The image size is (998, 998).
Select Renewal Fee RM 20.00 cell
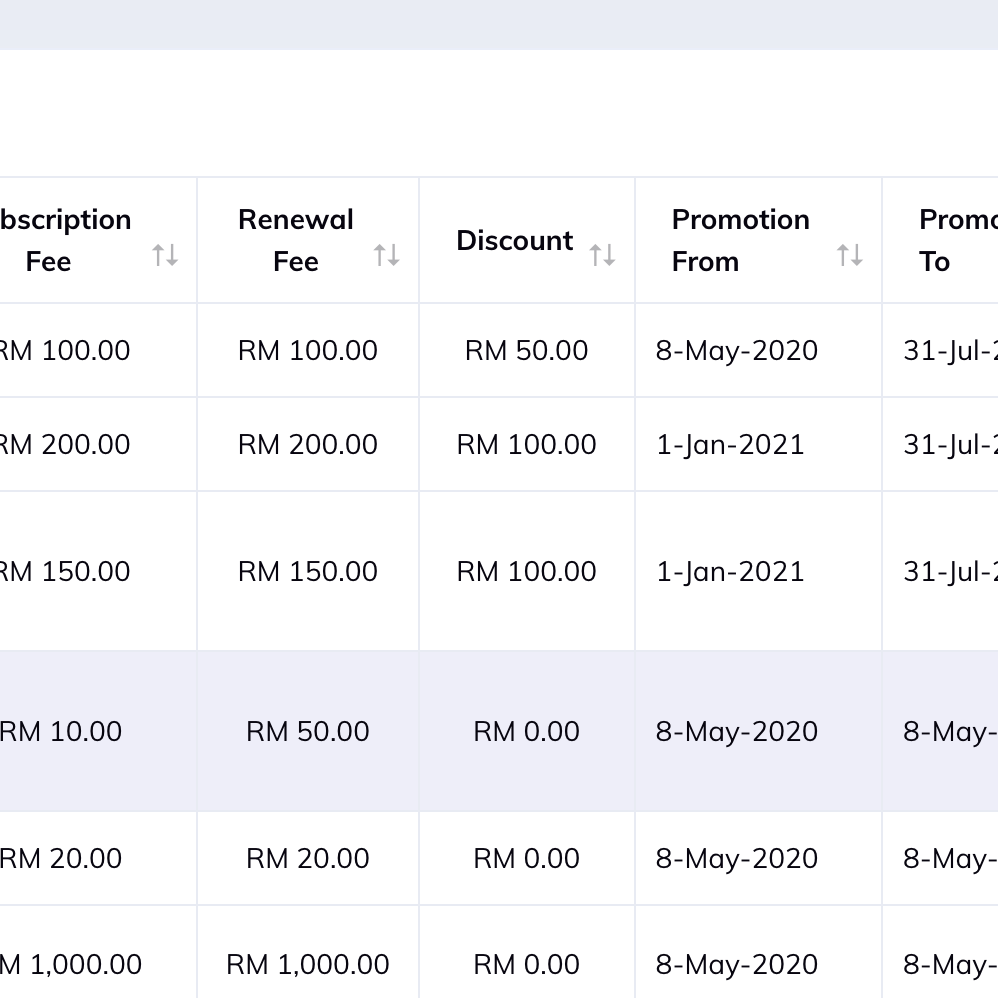308,859
